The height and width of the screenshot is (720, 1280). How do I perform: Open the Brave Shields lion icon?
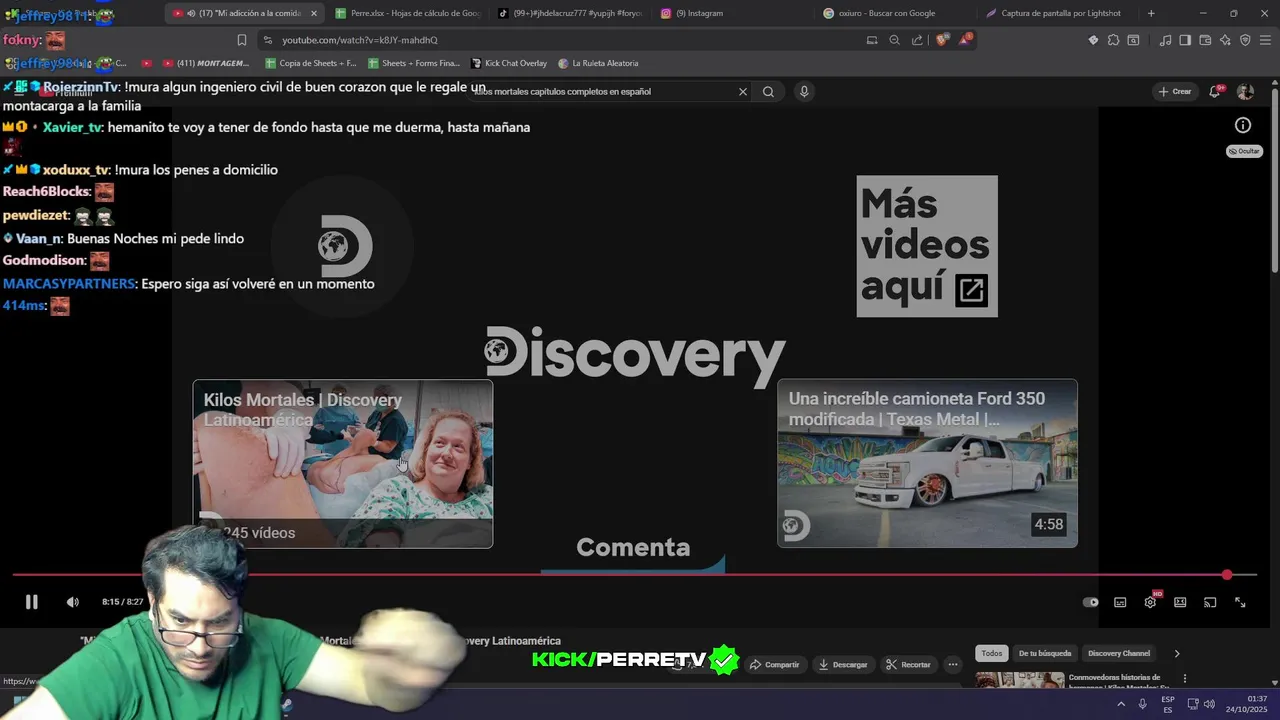point(942,40)
